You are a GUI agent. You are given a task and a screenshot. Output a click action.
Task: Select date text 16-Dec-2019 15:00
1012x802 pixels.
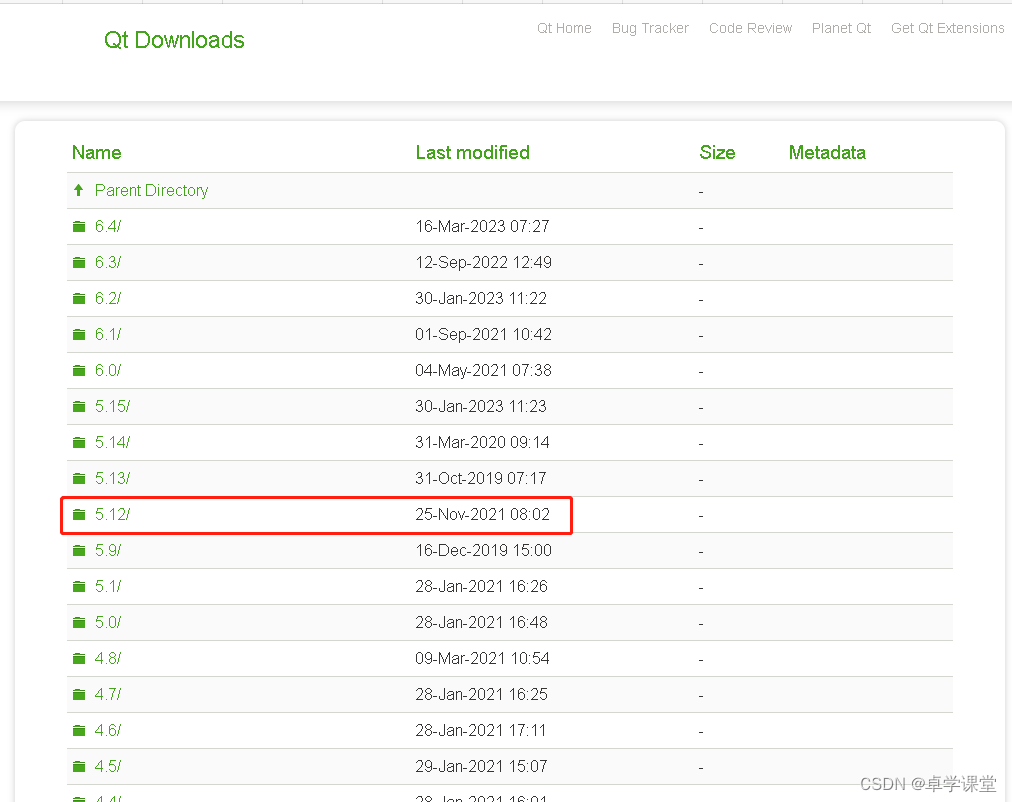pos(483,551)
